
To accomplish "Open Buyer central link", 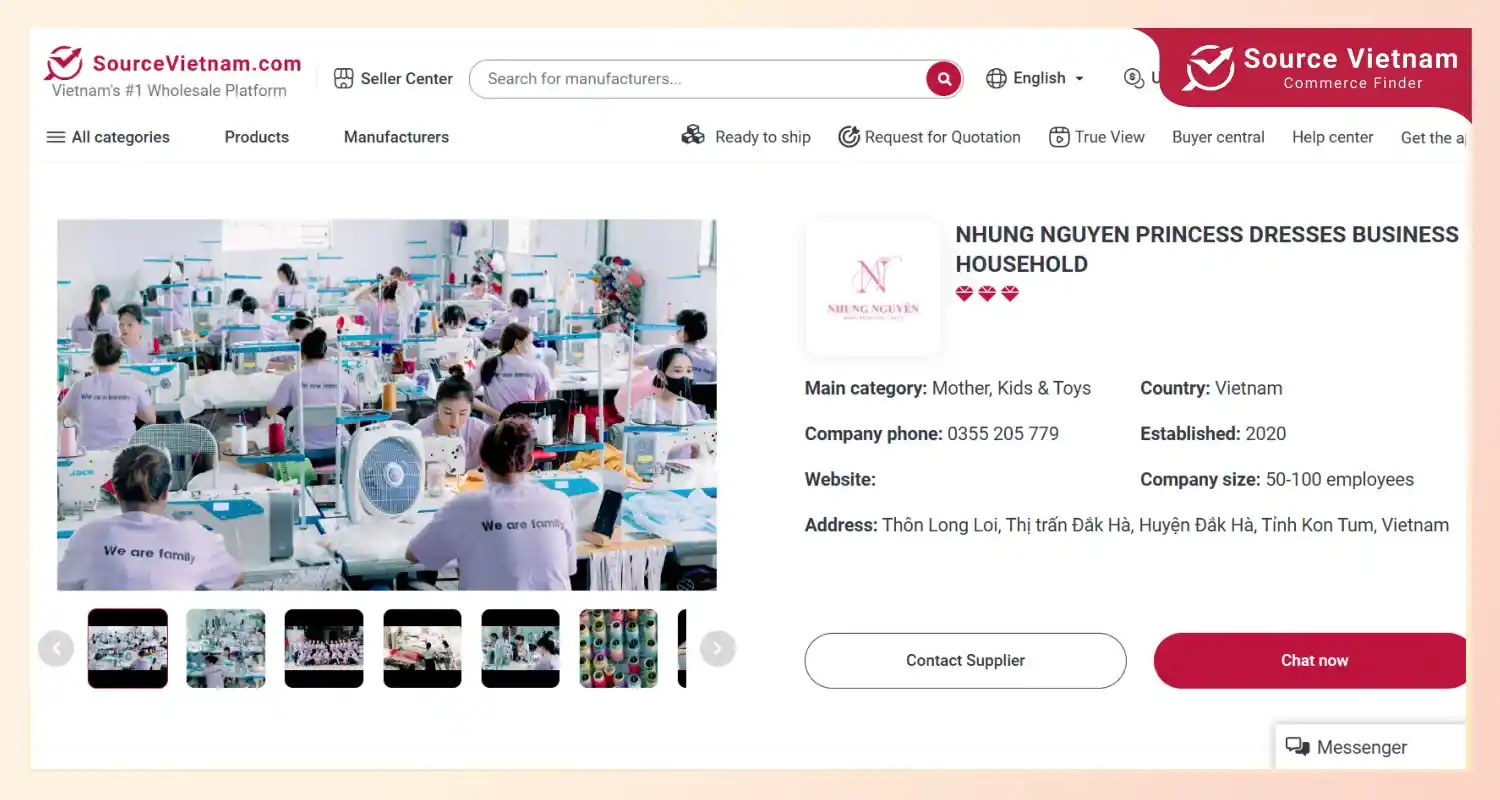I will click(x=1218, y=137).
